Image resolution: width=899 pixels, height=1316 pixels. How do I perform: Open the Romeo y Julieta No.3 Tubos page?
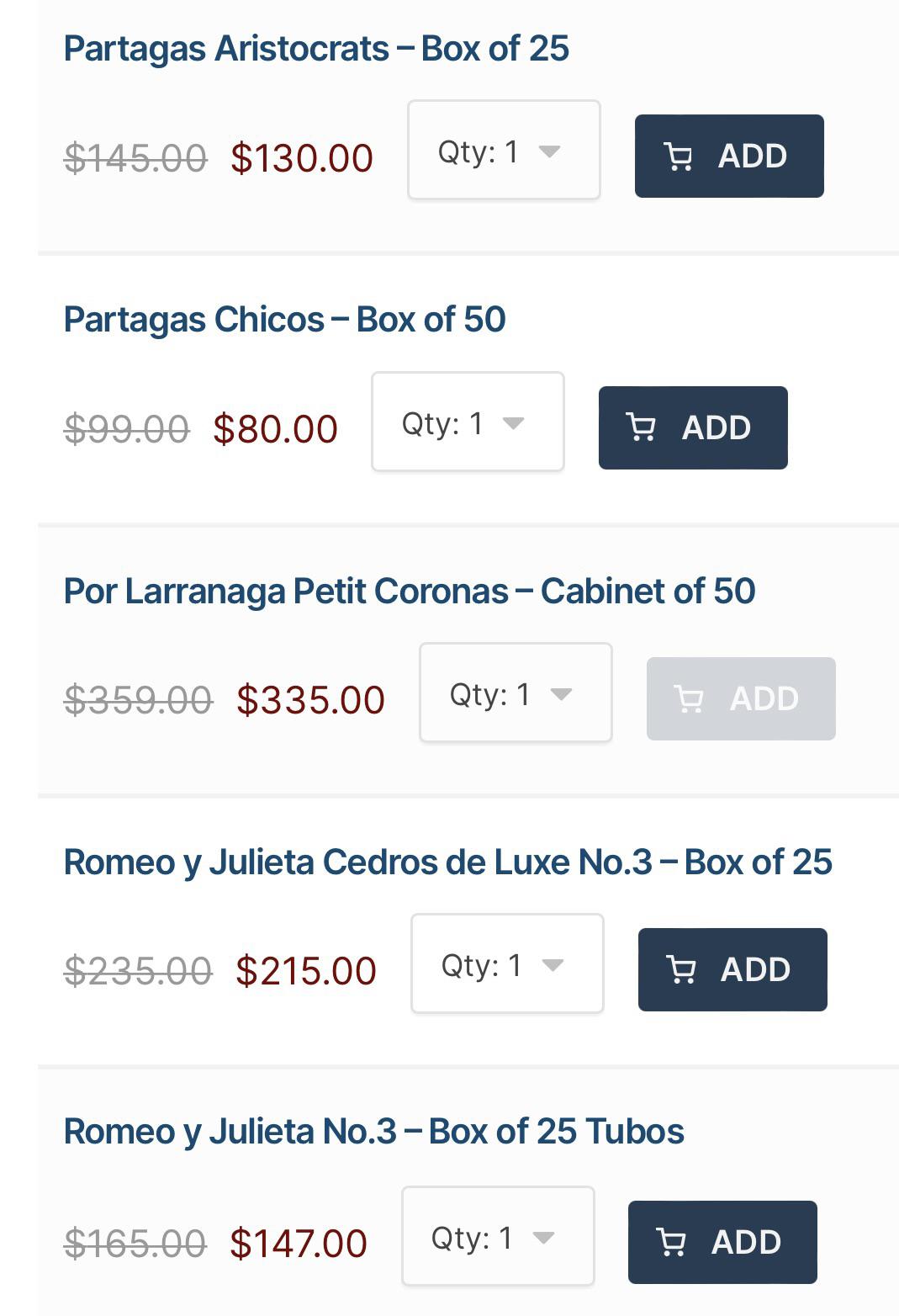click(x=375, y=1131)
